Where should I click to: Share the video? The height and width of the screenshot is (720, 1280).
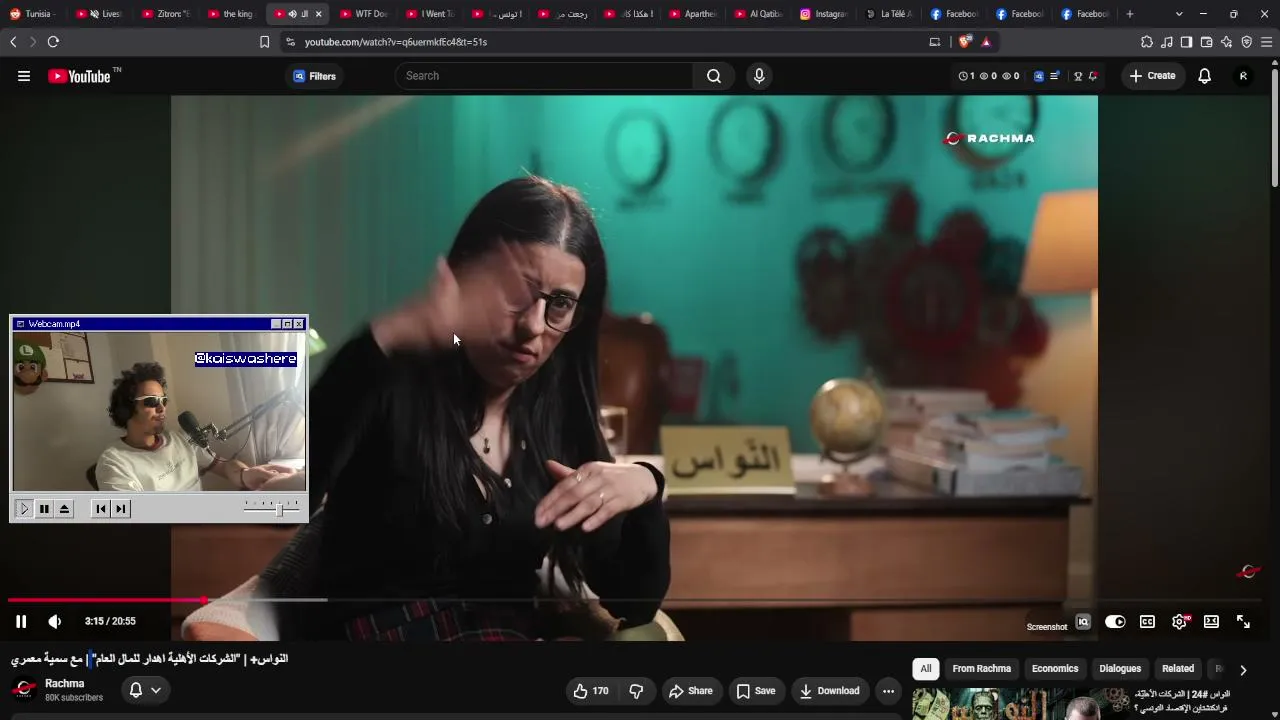coord(691,691)
